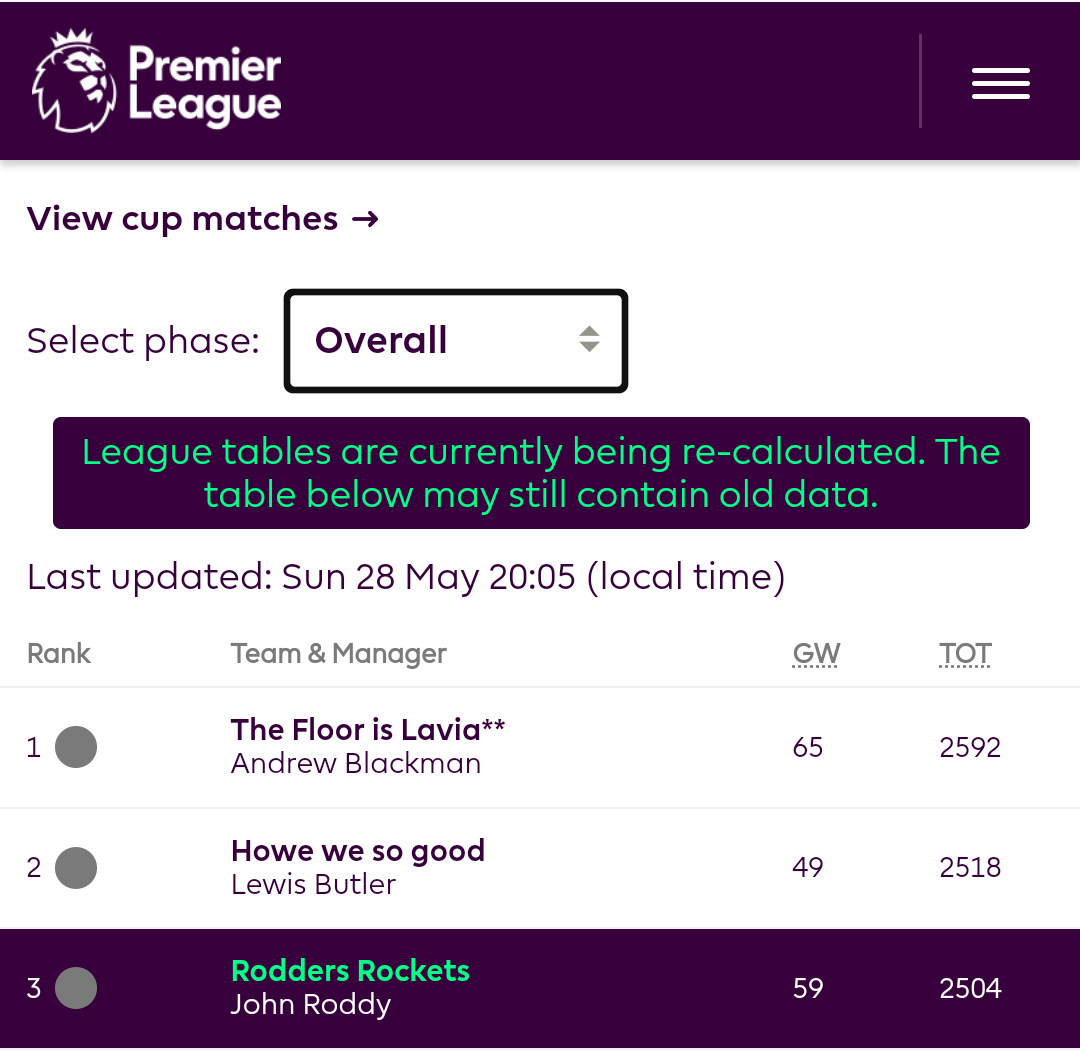Open The Floor is Lavia** team
Image resolution: width=1080 pixels, height=1052 pixels.
(368, 730)
